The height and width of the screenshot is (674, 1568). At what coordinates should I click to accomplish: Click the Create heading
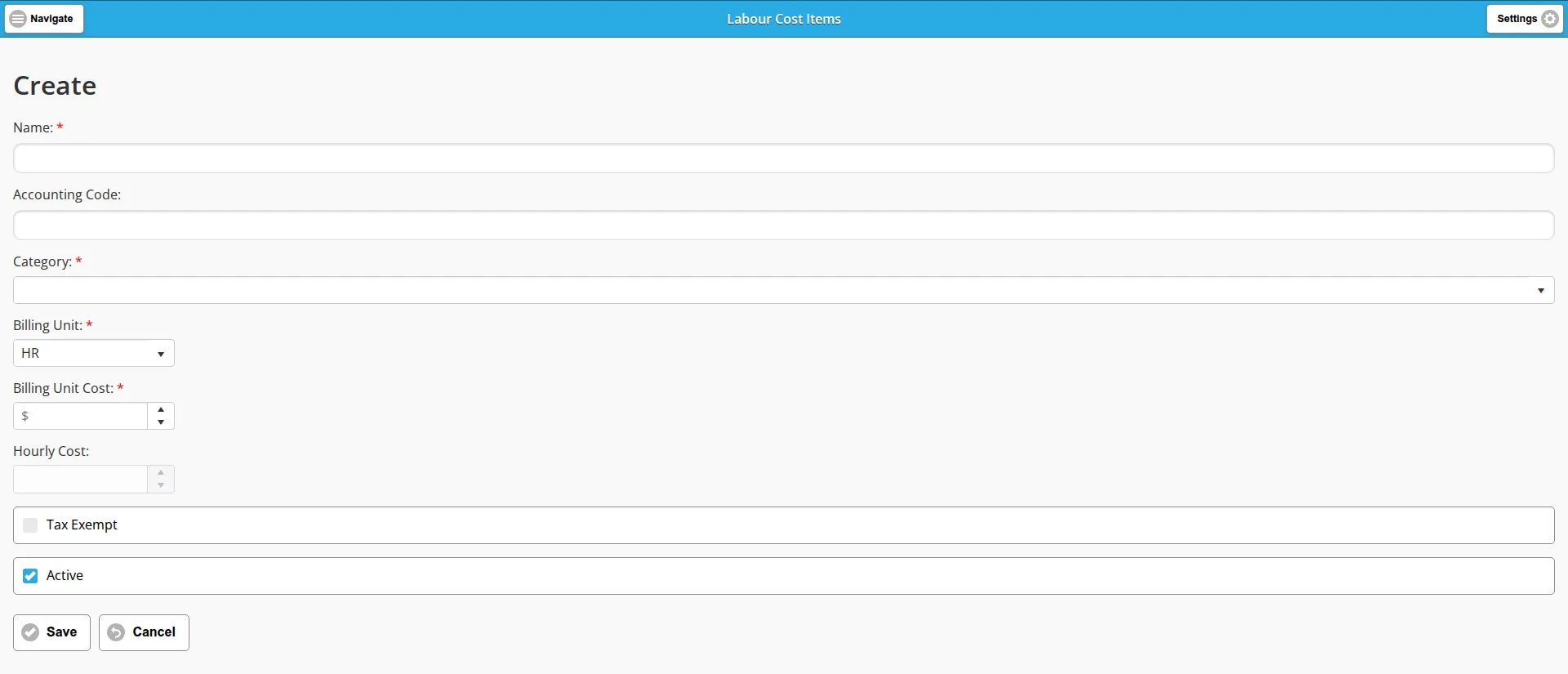click(55, 86)
